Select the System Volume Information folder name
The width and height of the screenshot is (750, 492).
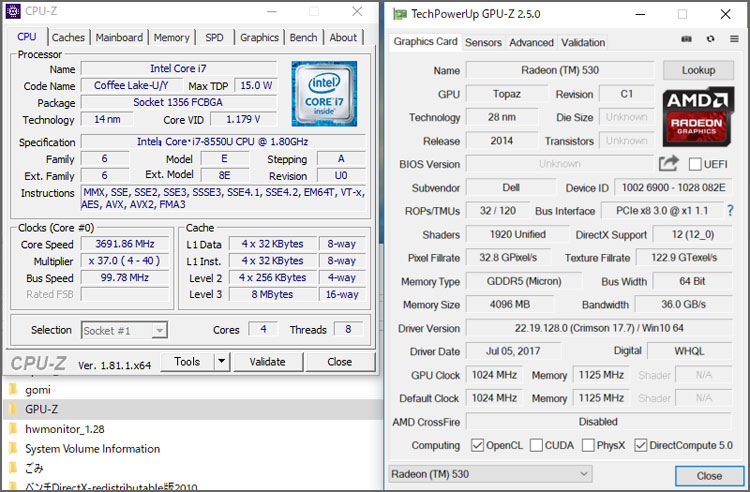[92, 448]
